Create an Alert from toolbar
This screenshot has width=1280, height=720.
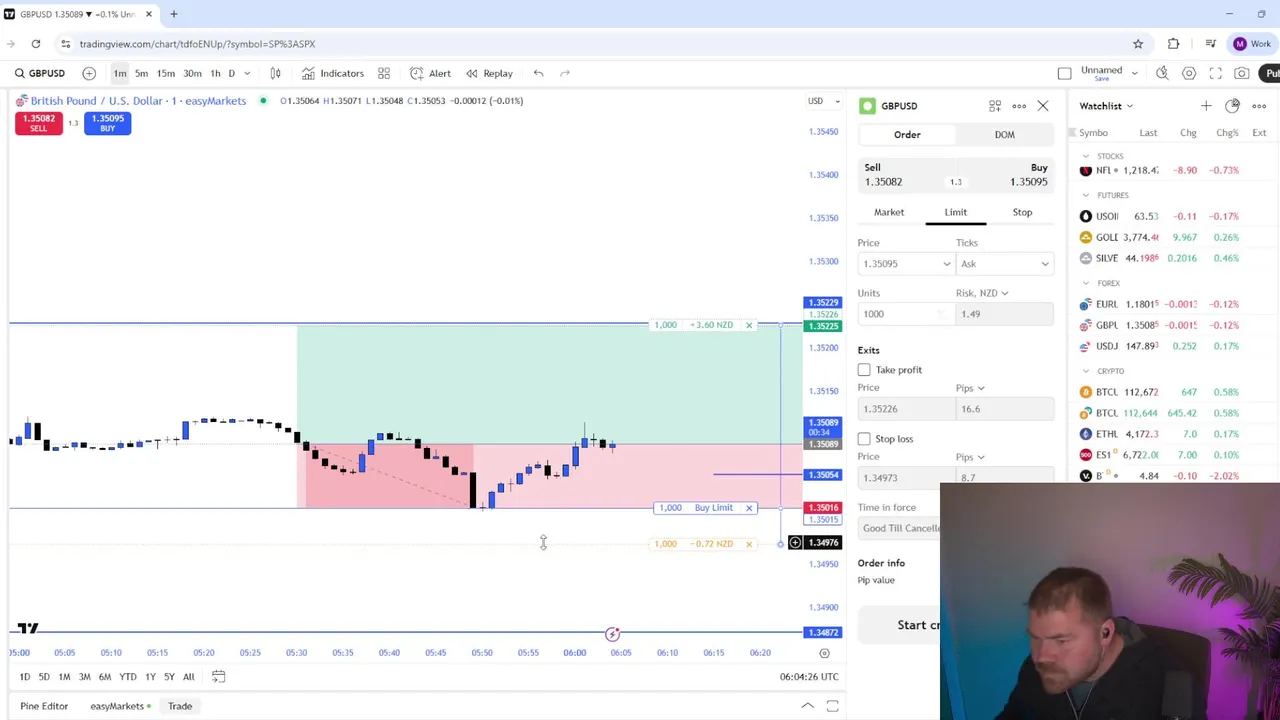coord(431,73)
